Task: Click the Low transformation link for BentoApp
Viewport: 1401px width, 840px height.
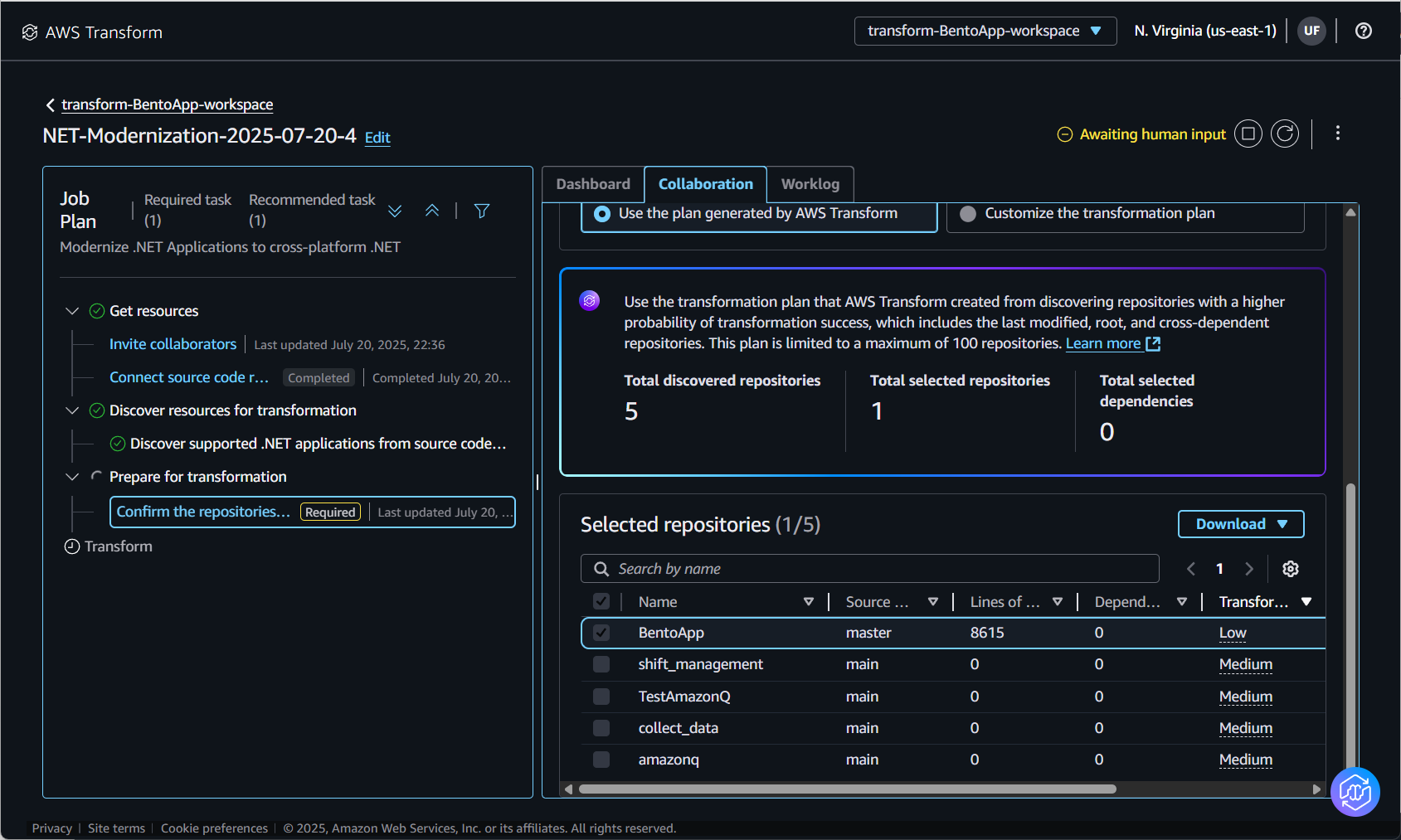Action: (1233, 633)
